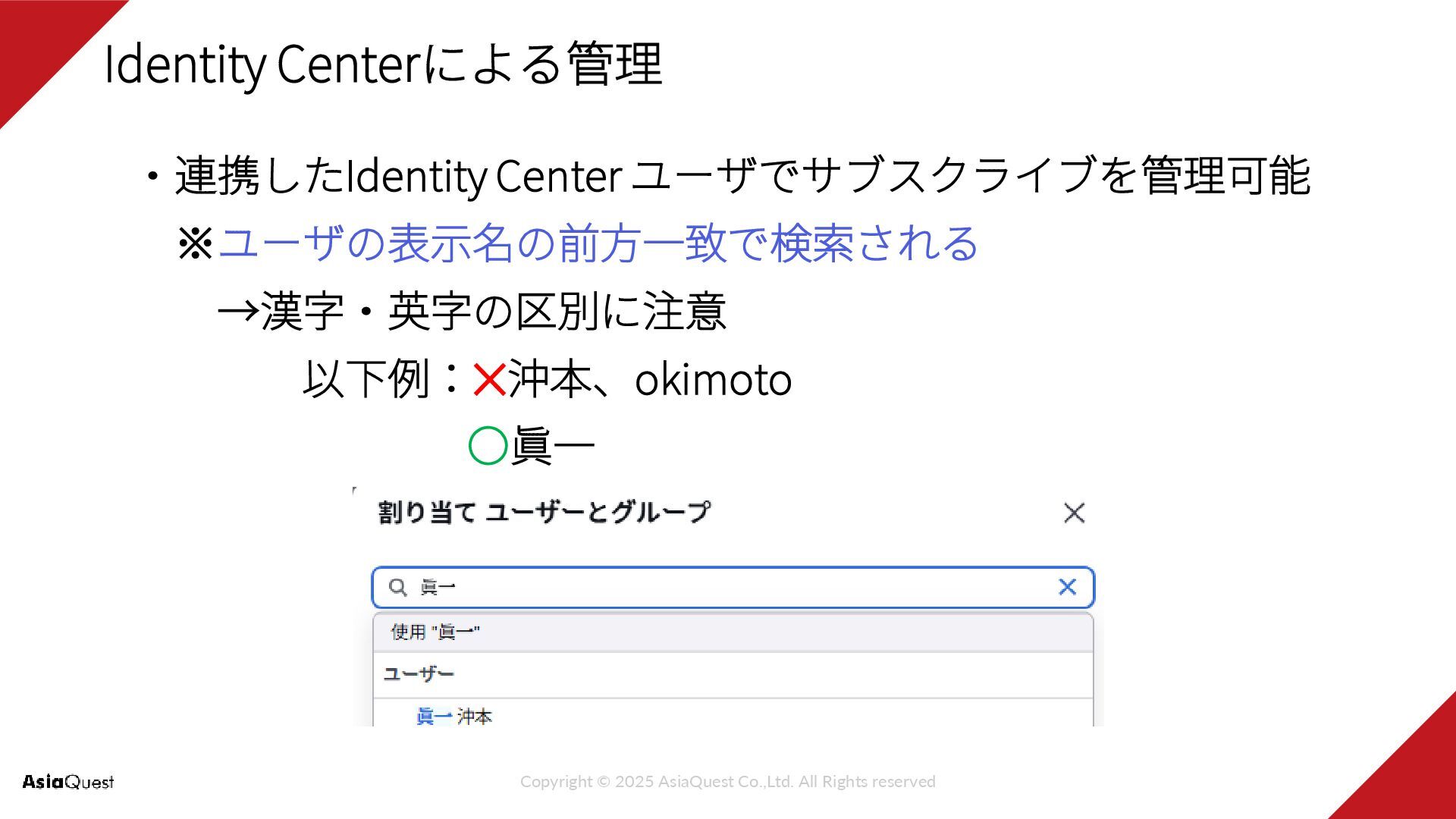This screenshot has height=819, width=1456.
Task: Click the slide title Identity Centerによる管理
Action: point(383,64)
